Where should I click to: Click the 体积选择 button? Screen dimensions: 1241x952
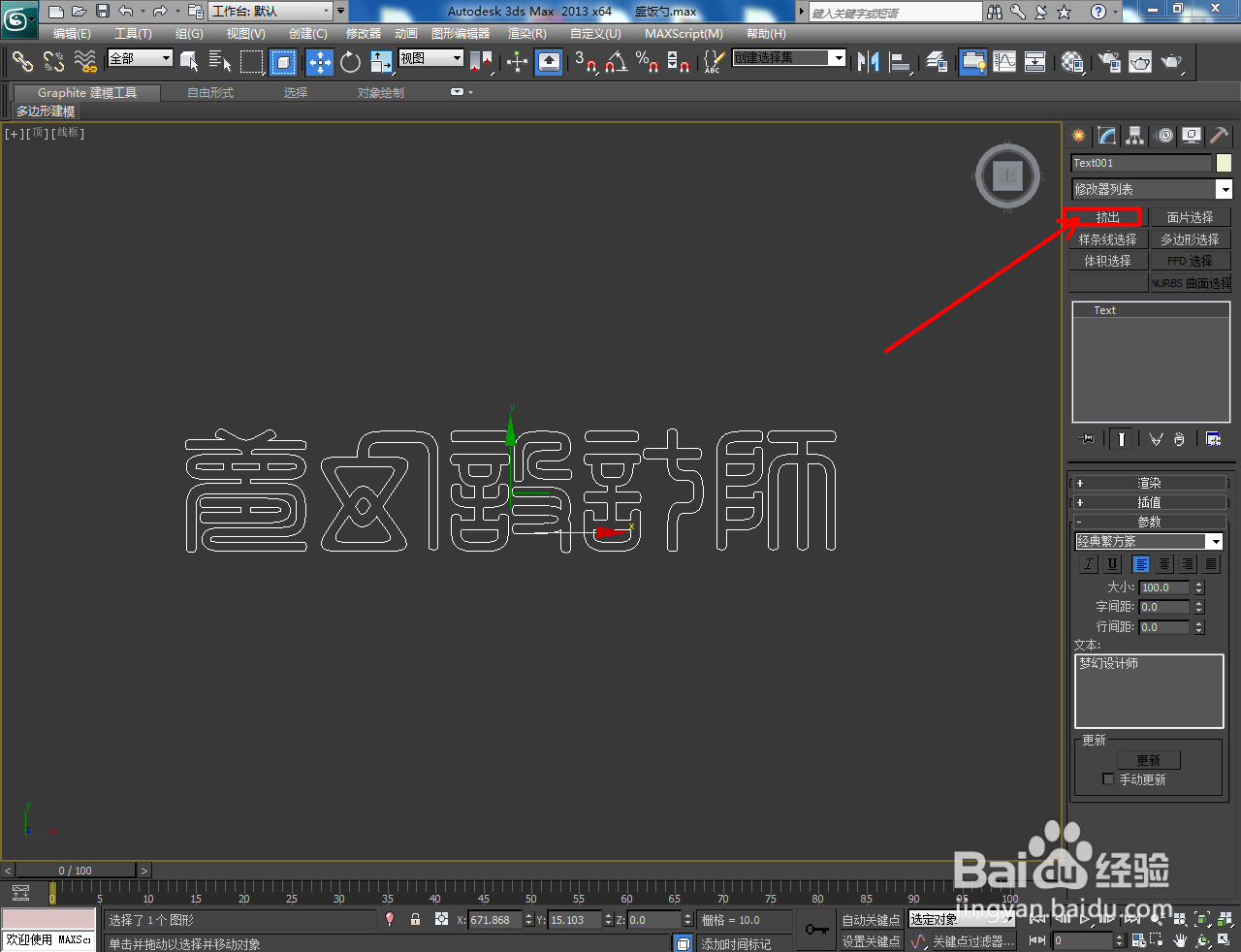coord(1107,261)
